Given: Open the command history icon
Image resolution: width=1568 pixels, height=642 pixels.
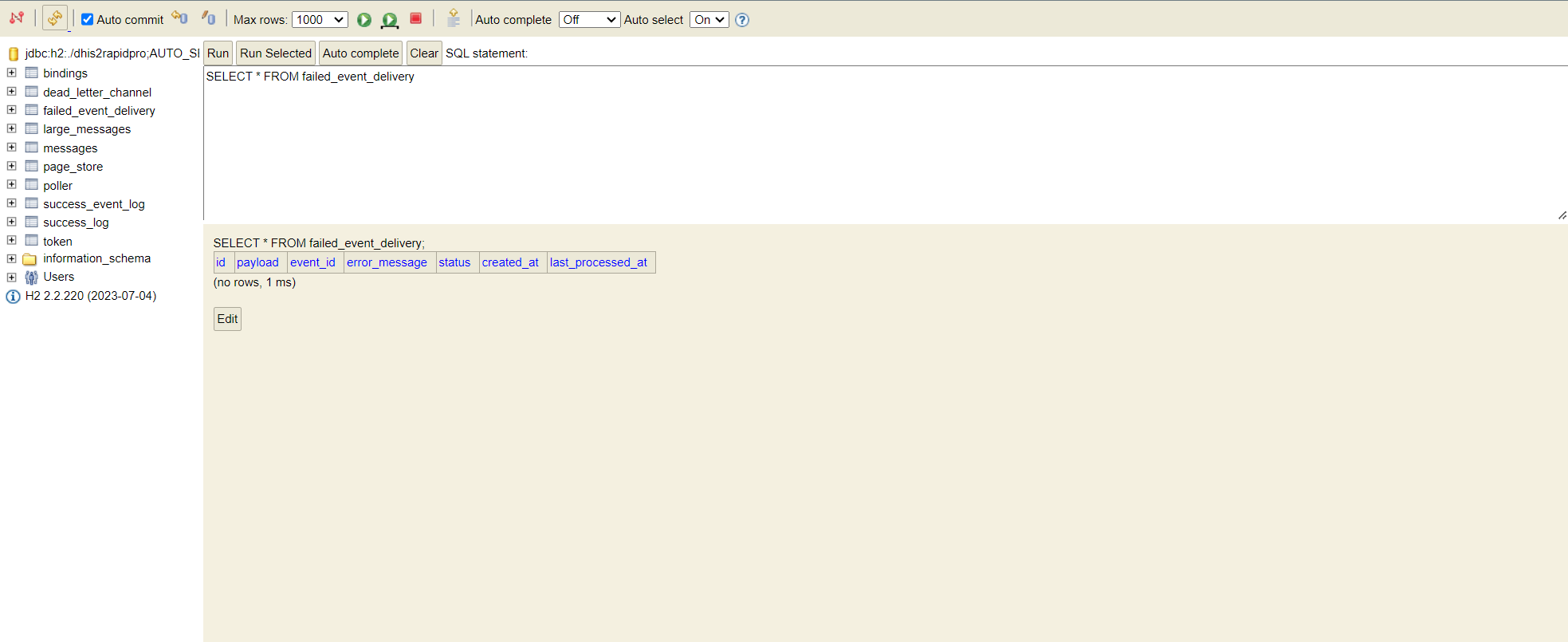Looking at the screenshot, I should click(x=453, y=18).
